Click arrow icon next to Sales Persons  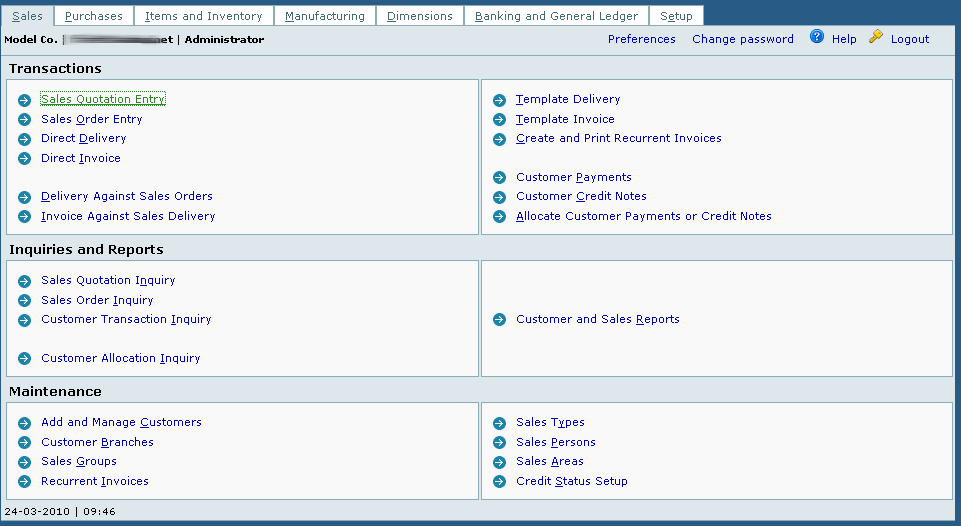(499, 443)
